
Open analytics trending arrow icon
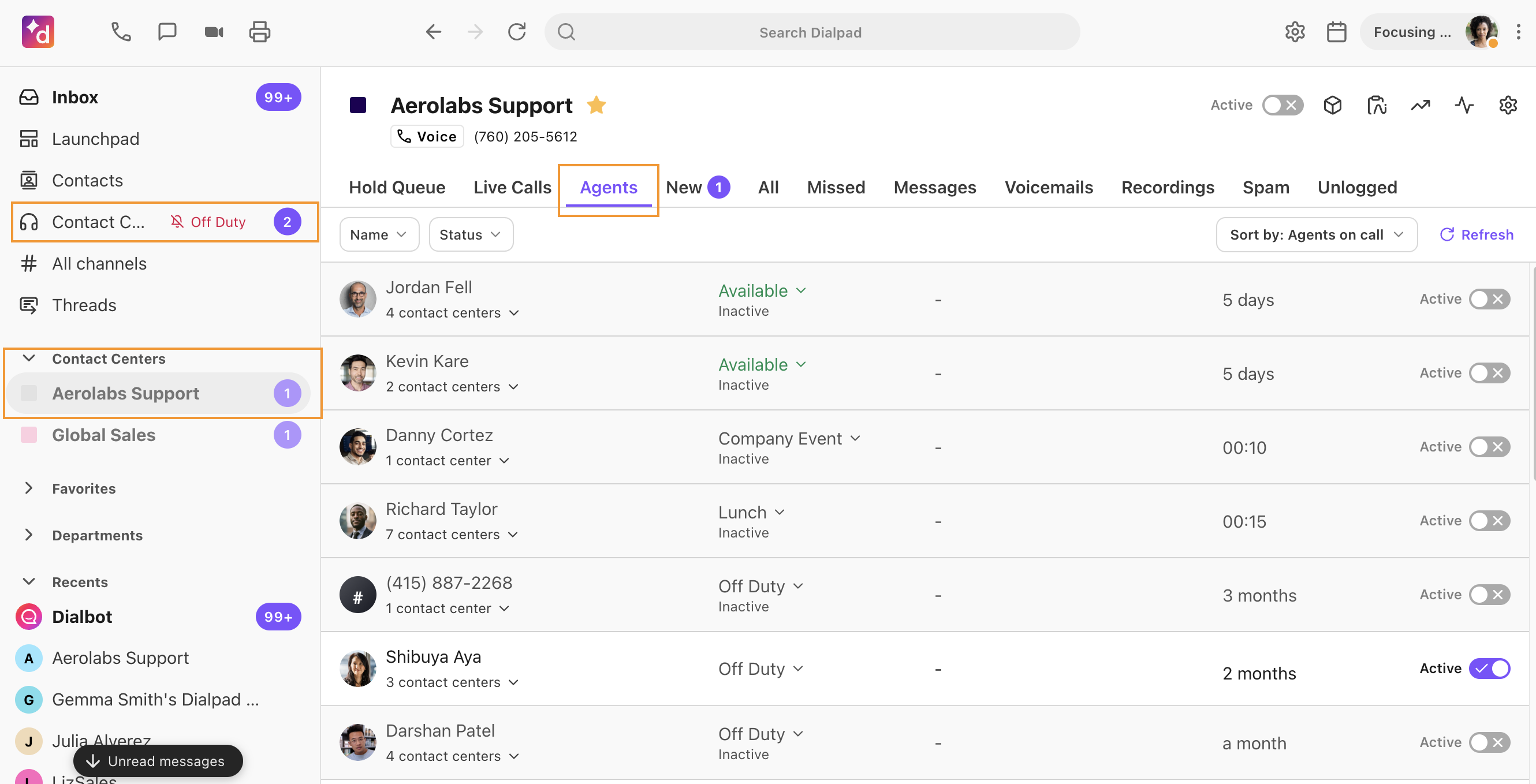click(1421, 105)
